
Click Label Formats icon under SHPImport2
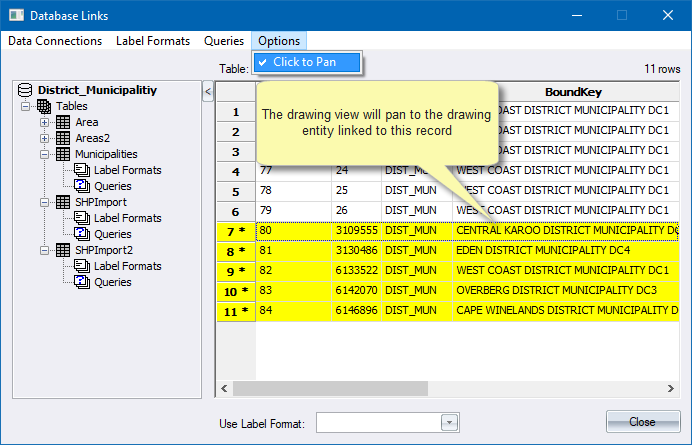[82, 266]
